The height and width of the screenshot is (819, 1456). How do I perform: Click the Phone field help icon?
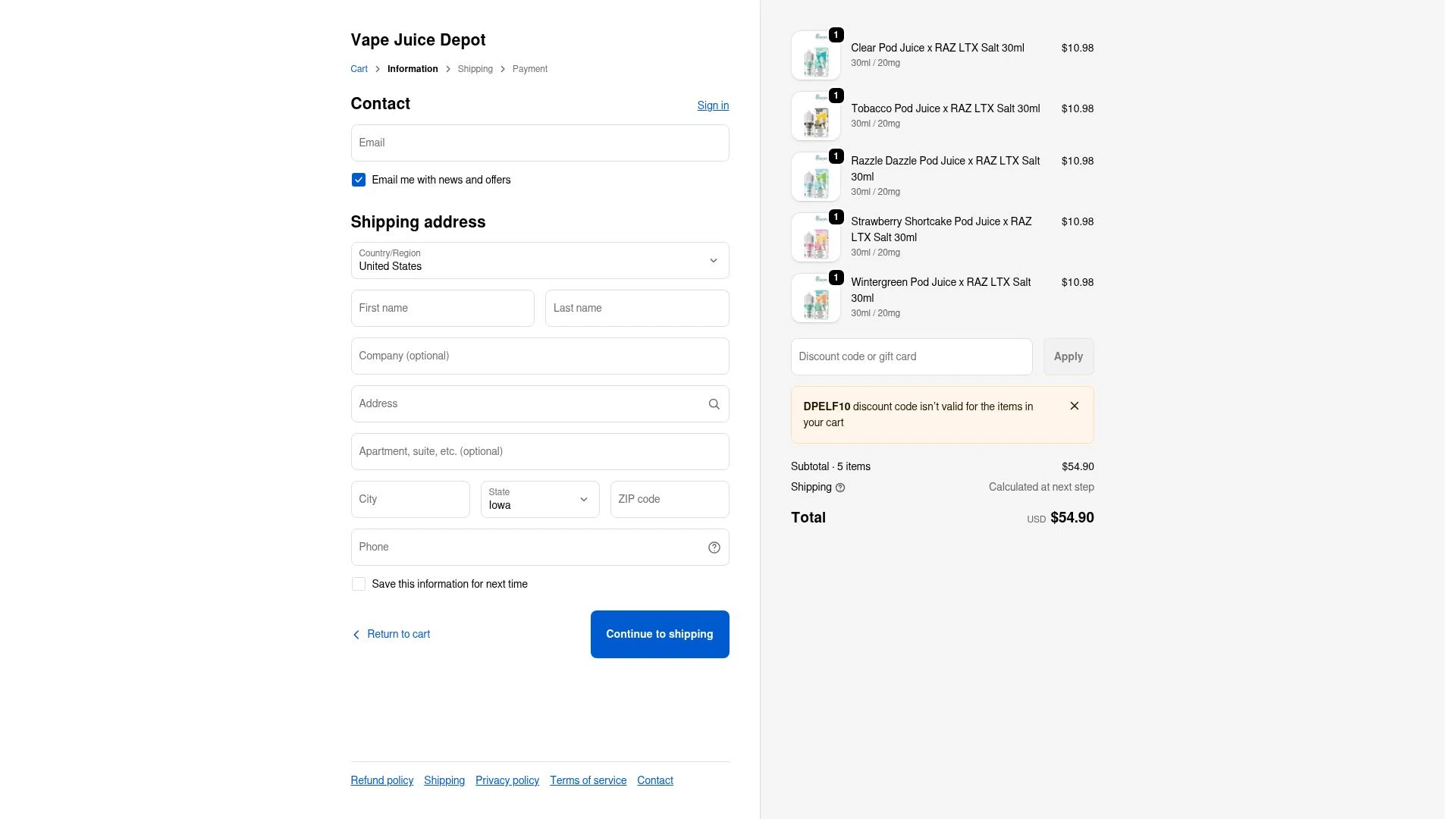[714, 548]
